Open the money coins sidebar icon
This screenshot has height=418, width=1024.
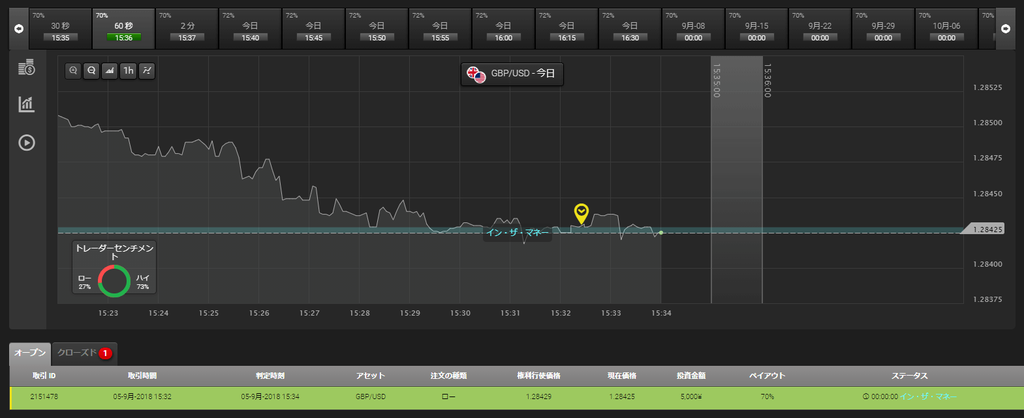[27, 67]
